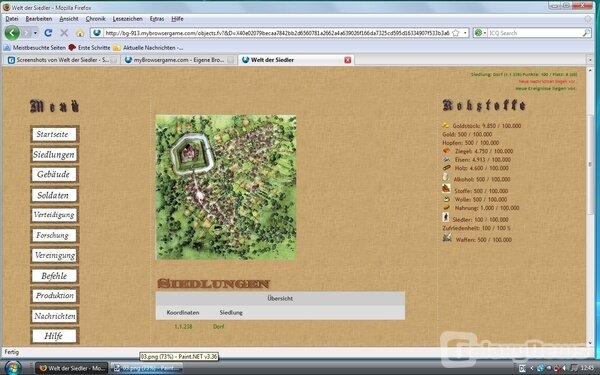Open Hilfe button in game menu

[54, 336]
